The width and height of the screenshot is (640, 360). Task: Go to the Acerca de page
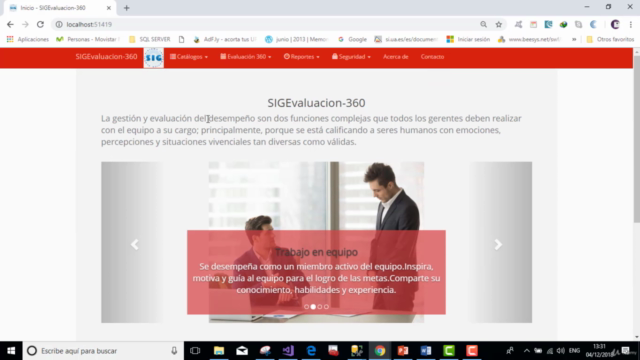coord(396,57)
